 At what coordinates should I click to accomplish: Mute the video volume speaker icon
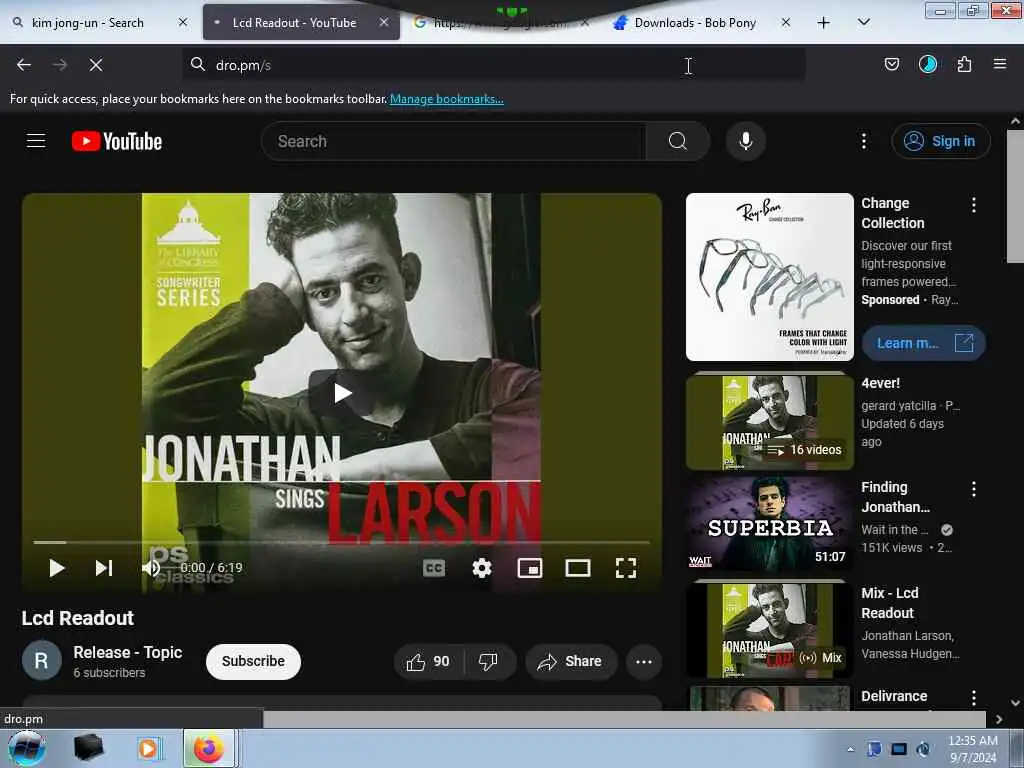click(x=151, y=568)
